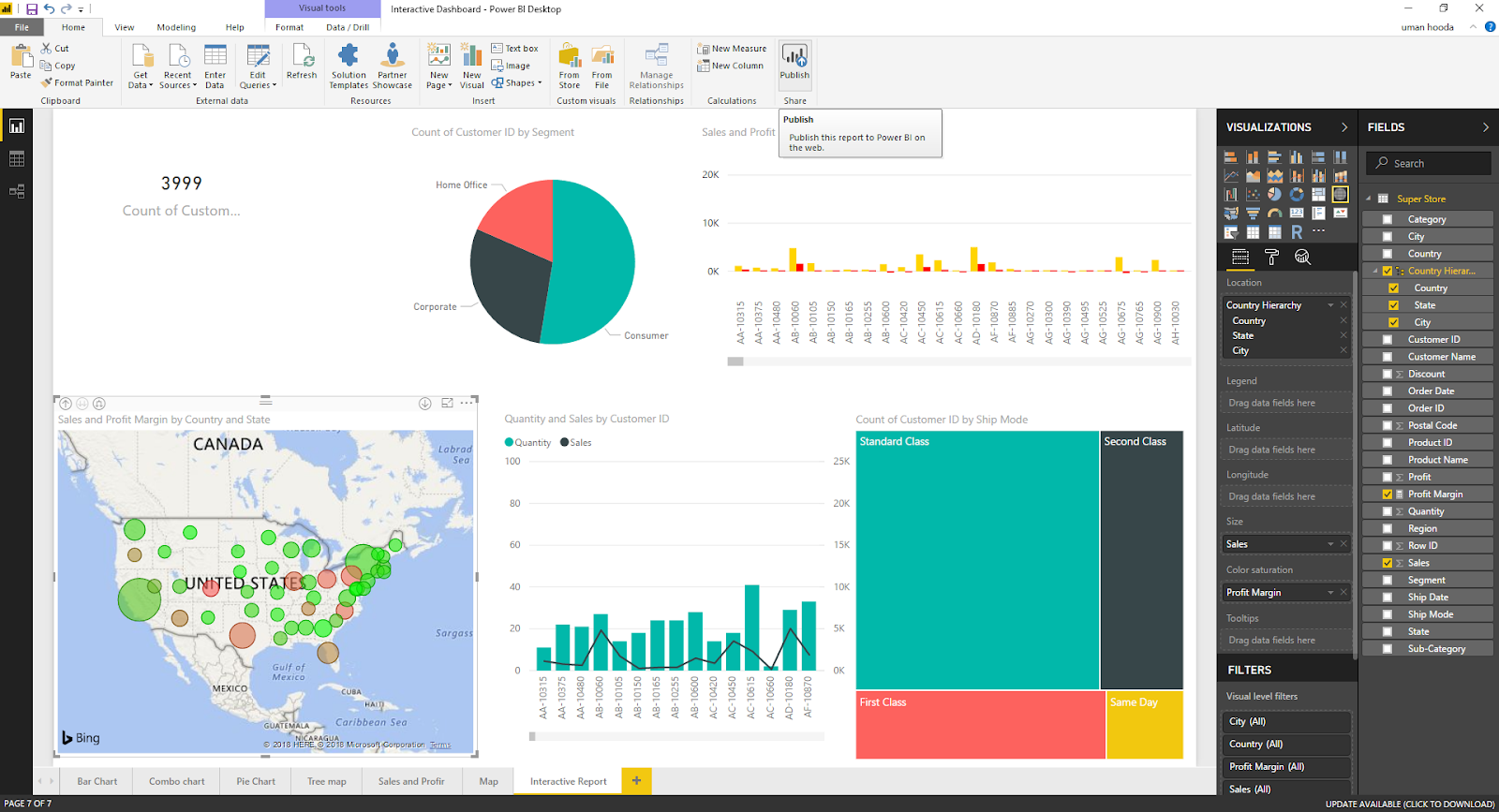
Task: Click the focus mode icon on map visual
Action: 447,403
